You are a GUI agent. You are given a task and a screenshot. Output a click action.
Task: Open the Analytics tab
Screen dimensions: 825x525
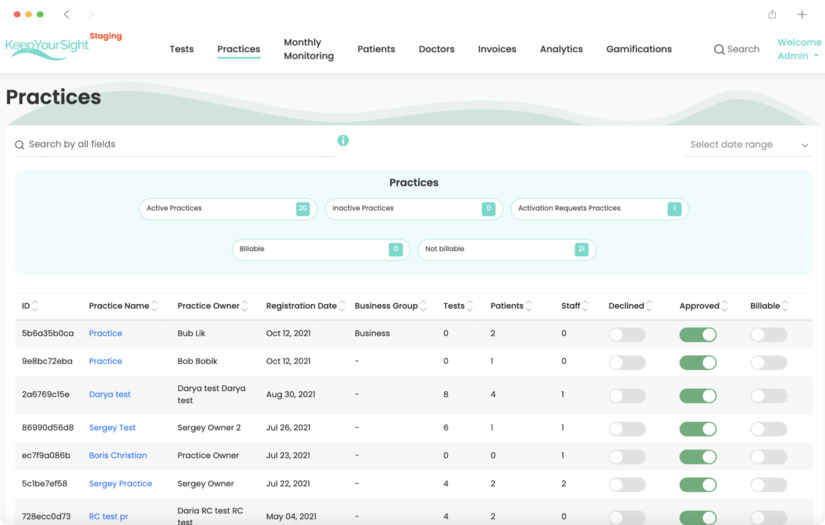(x=561, y=49)
